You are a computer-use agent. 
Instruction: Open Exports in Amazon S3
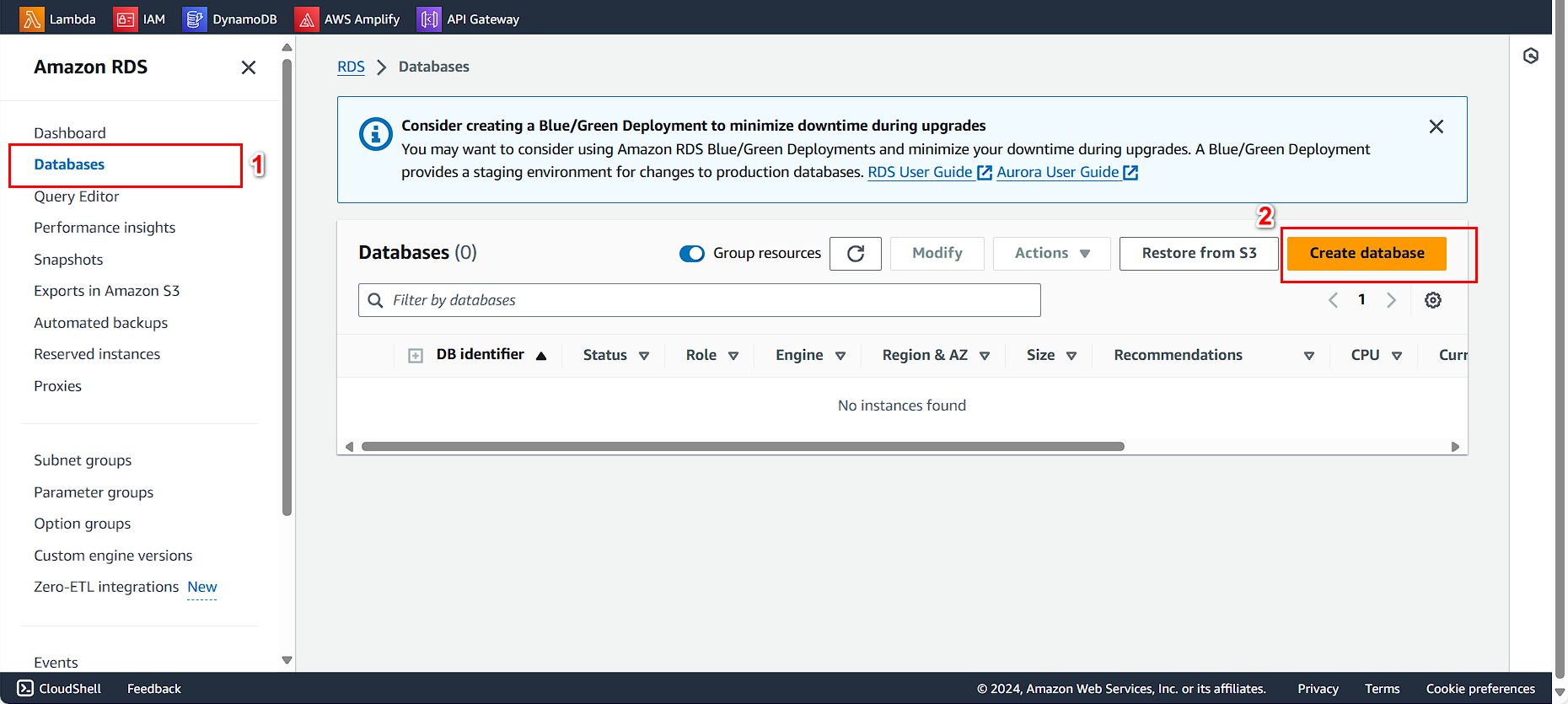pyautogui.click(x=107, y=291)
